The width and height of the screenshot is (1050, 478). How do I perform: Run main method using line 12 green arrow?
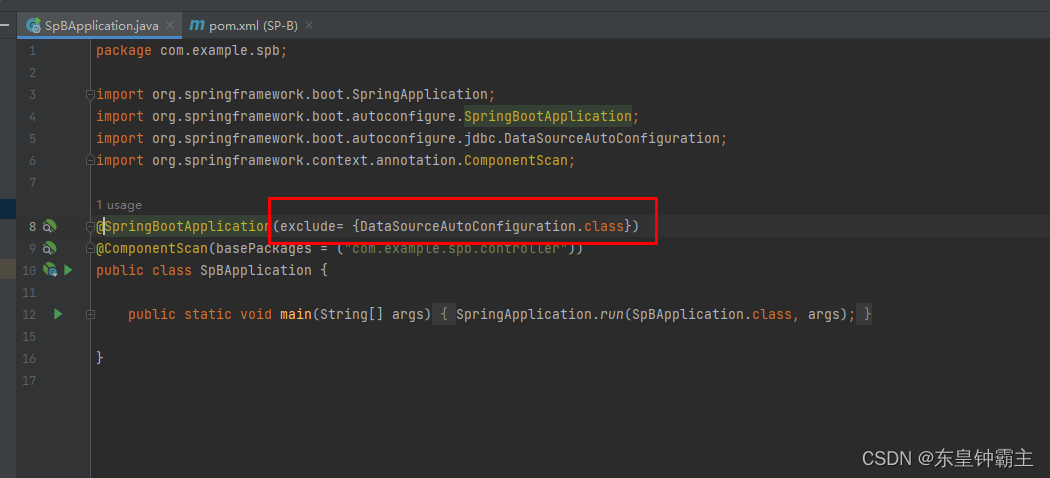[58, 313]
